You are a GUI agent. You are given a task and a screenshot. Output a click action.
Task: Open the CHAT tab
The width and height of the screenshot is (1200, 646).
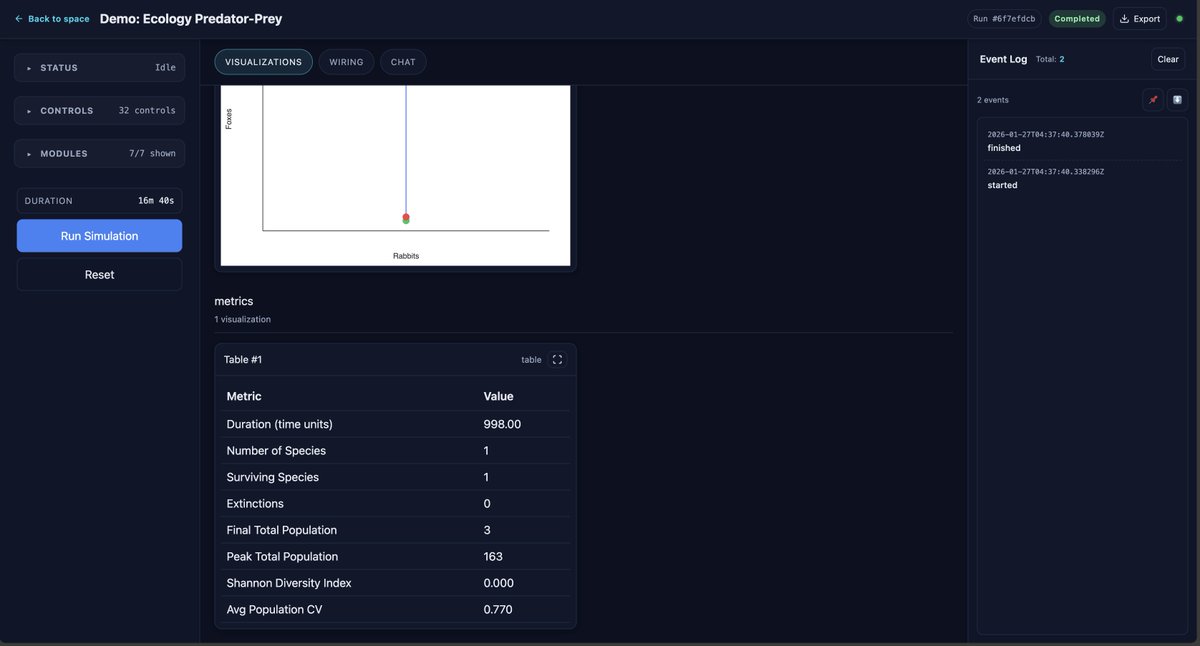click(x=403, y=62)
